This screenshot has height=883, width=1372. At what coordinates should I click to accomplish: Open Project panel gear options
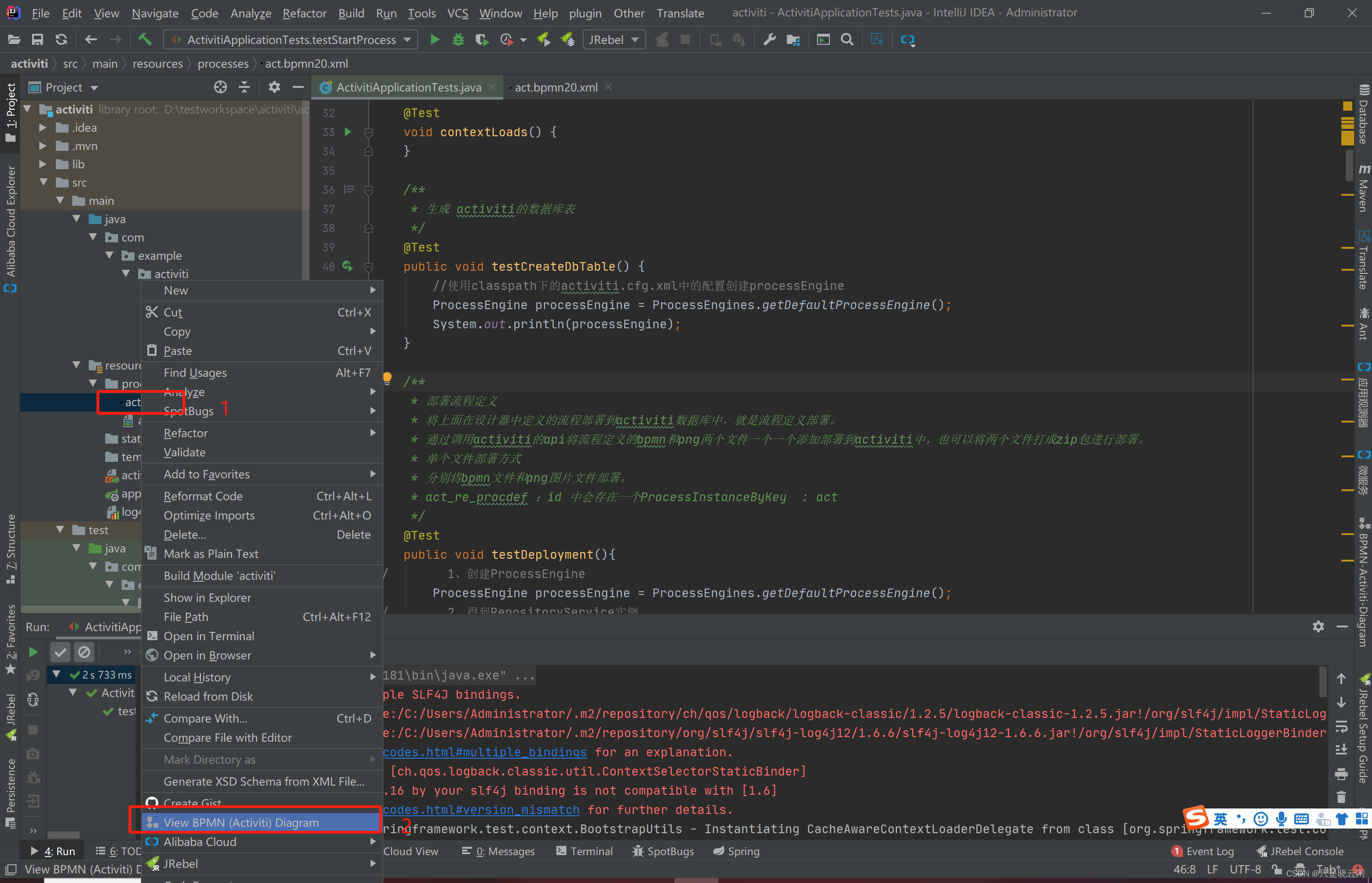[x=274, y=87]
